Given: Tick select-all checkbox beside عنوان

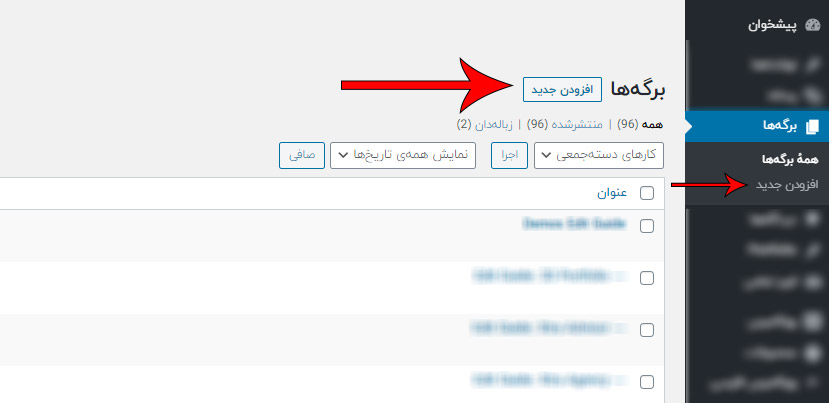Looking at the screenshot, I should click(647, 194).
